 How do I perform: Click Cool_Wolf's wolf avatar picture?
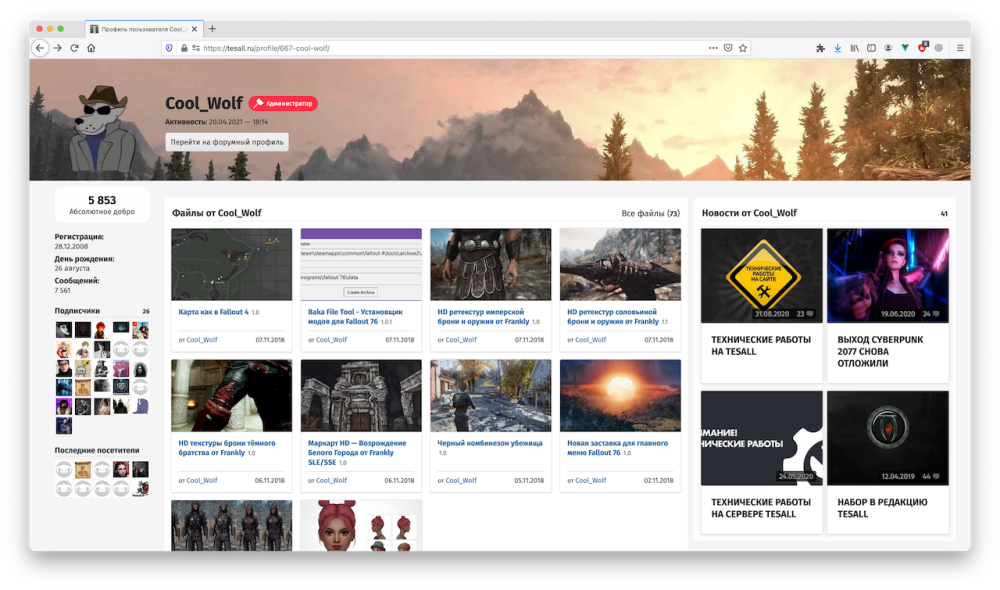point(102,129)
